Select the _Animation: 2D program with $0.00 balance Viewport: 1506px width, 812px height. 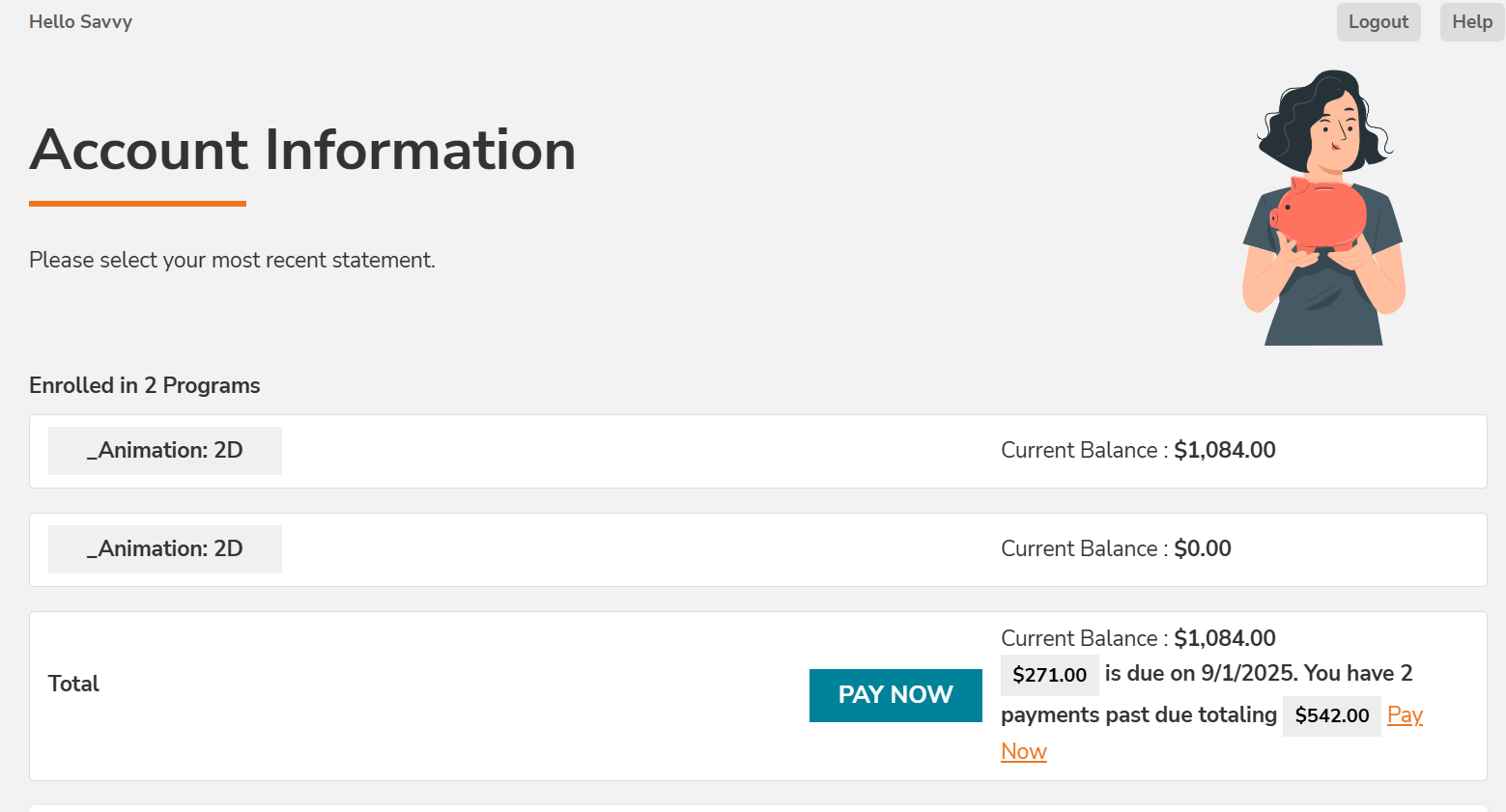pos(165,549)
